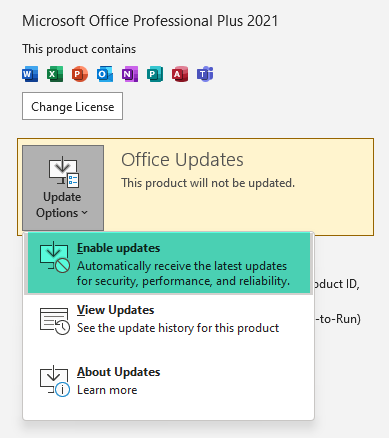Click the Excel app icon
Screen dimensions: 389x438
[x=55, y=74]
